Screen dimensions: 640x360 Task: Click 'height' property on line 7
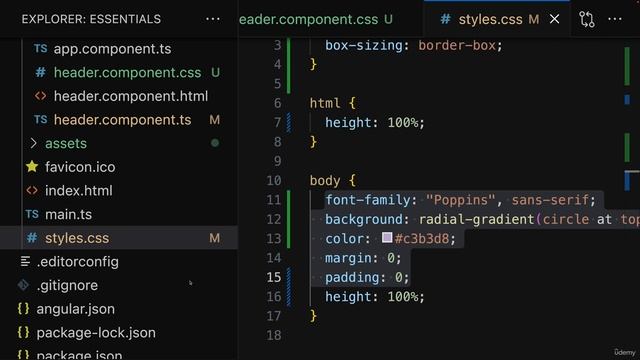pyautogui.click(x=348, y=122)
